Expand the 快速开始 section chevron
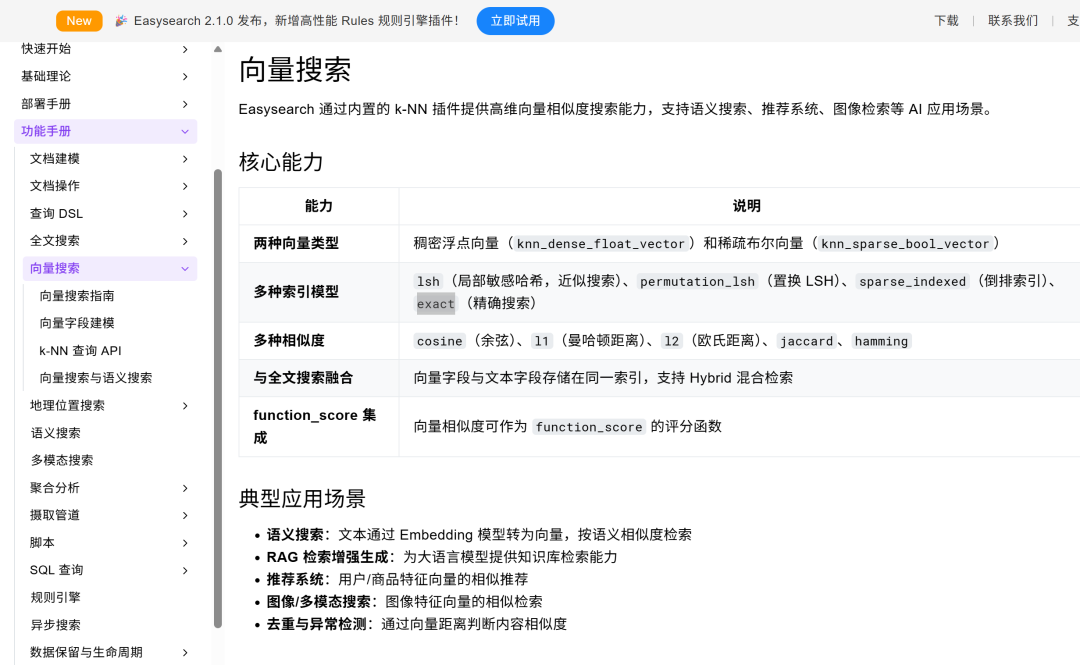 pyautogui.click(x=185, y=49)
